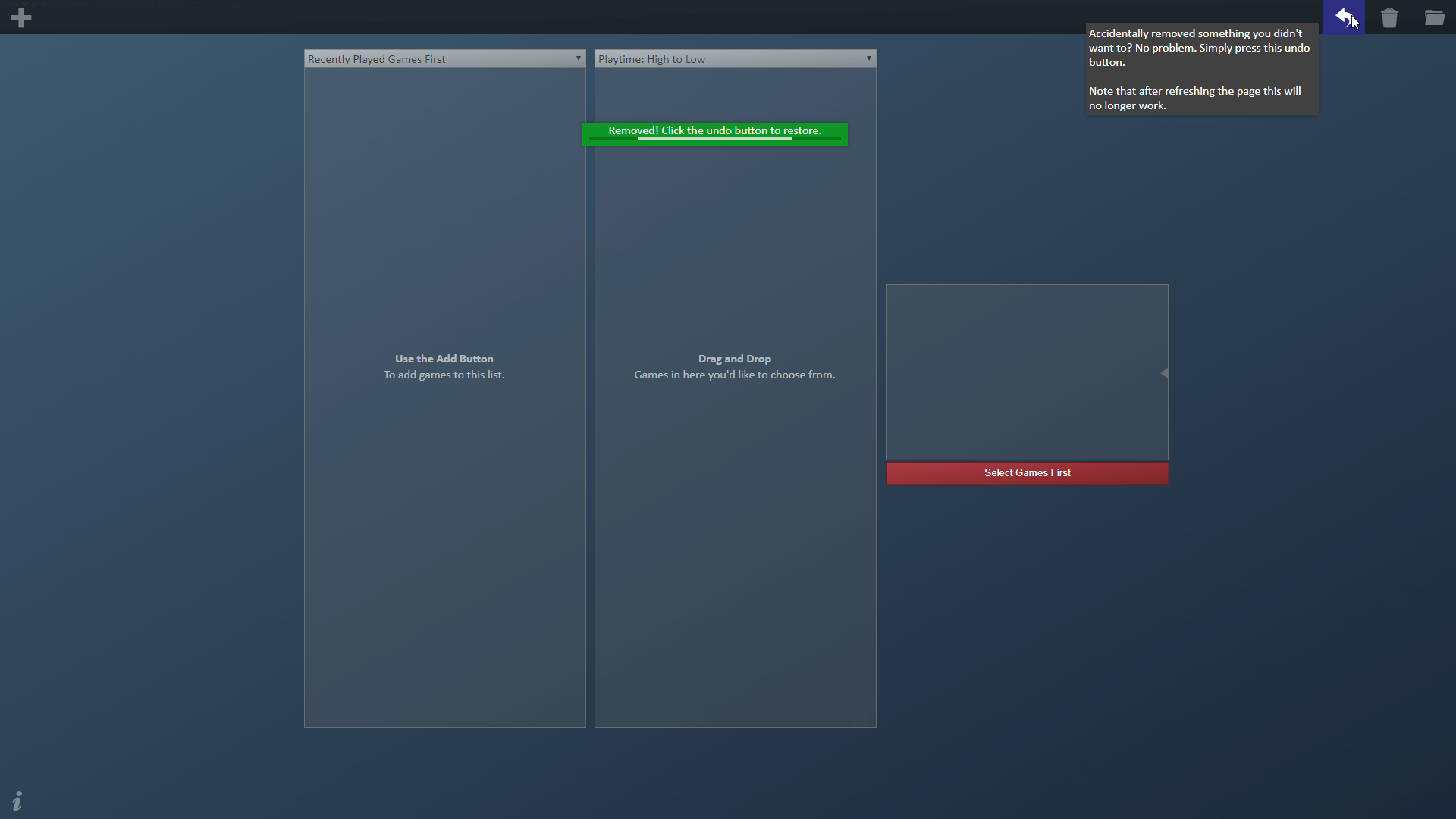Click the highlighted undo arrow button
The image size is (1456, 819).
pyautogui.click(x=1344, y=17)
